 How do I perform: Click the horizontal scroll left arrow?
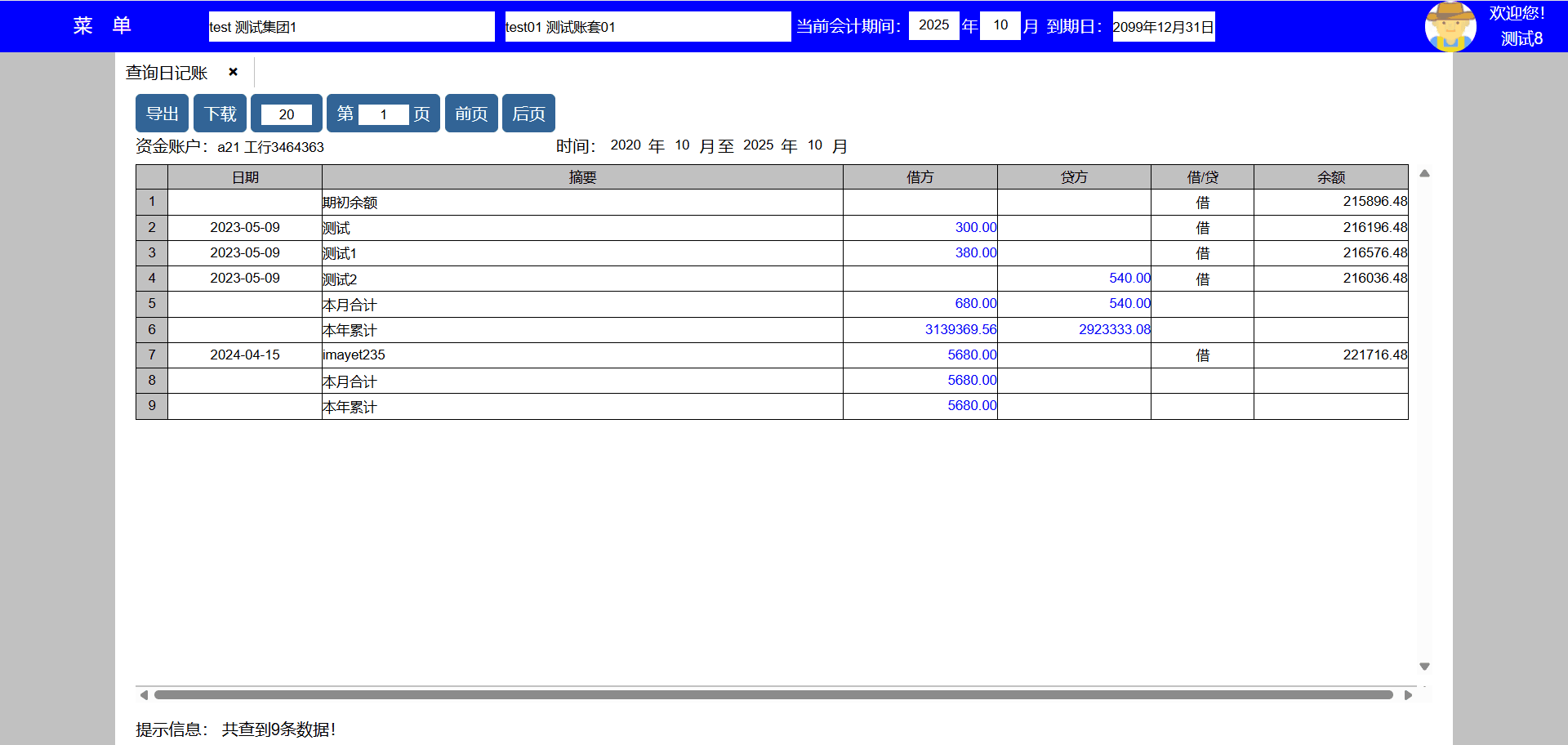click(x=144, y=695)
